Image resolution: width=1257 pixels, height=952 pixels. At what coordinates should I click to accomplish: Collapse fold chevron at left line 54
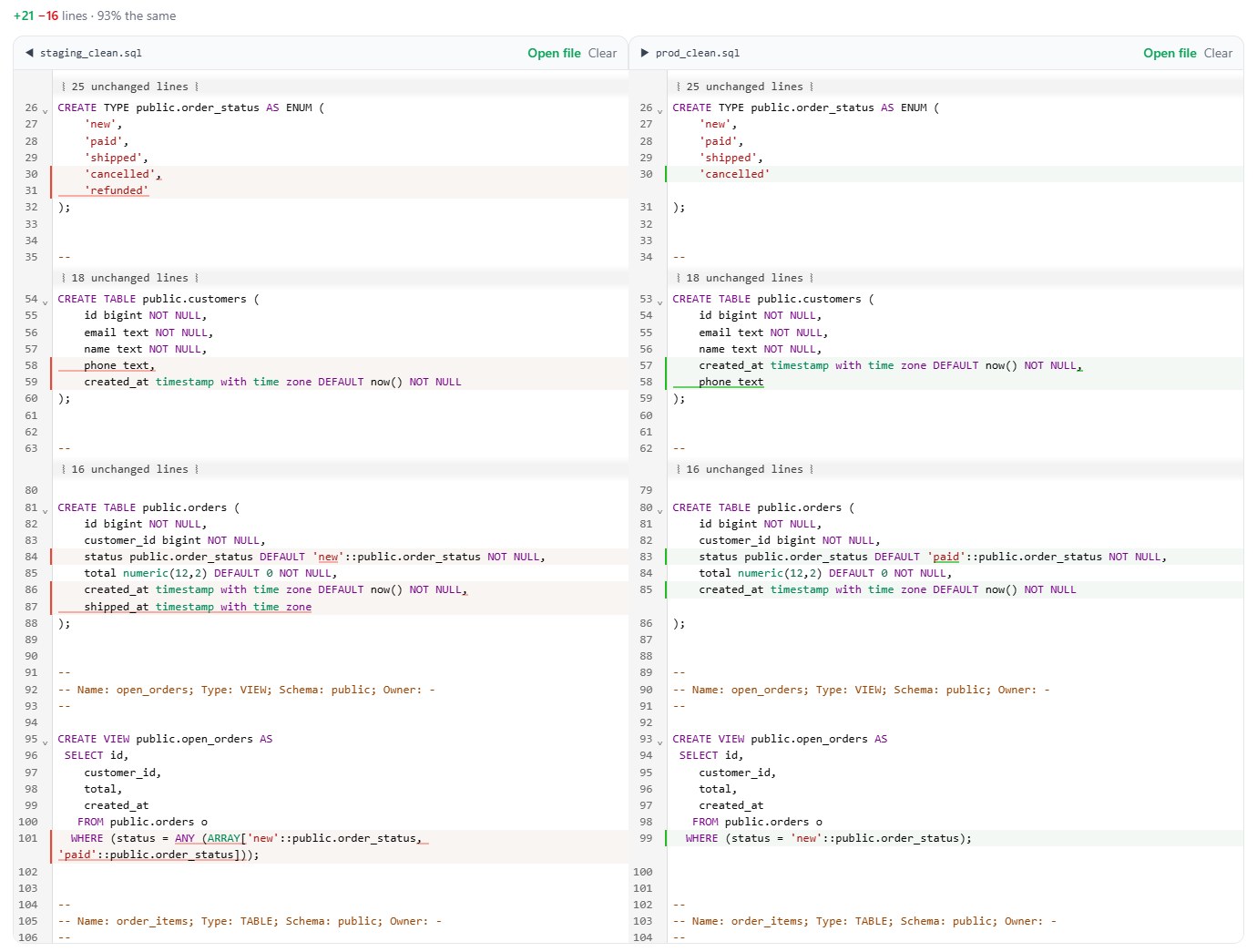coord(46,302)
